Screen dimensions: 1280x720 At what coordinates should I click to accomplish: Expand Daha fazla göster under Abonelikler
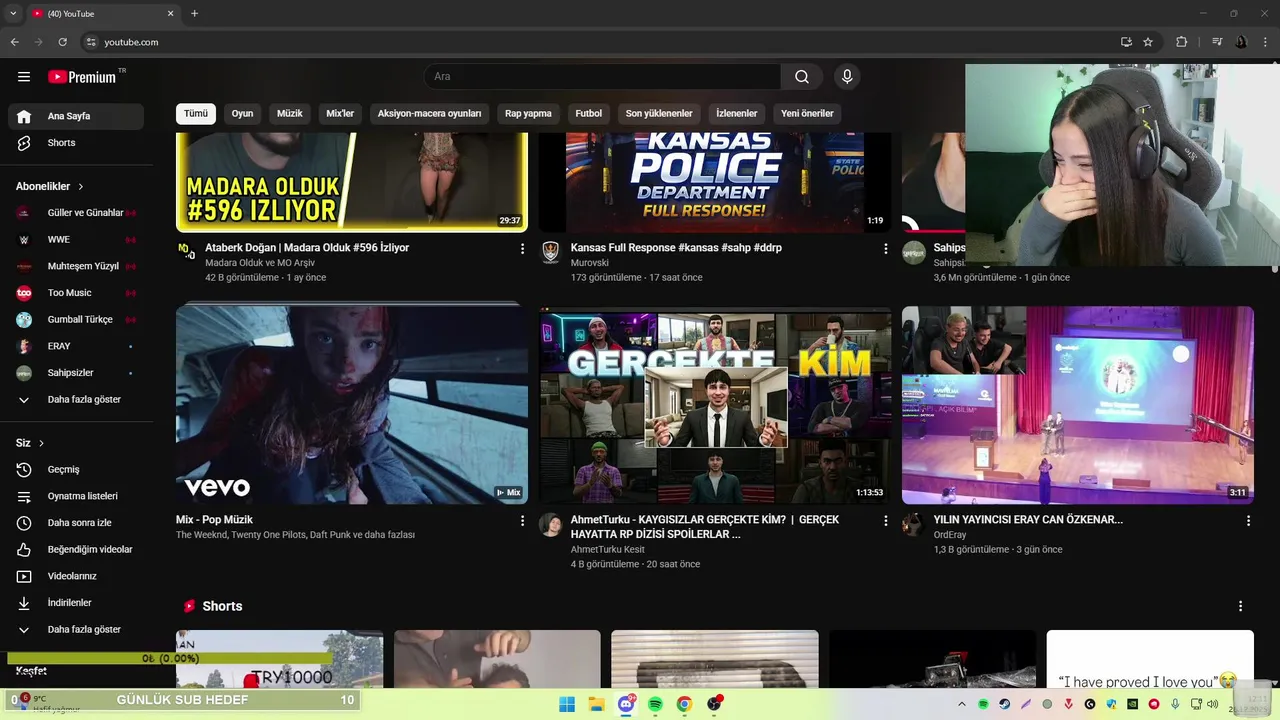point(76,400)
